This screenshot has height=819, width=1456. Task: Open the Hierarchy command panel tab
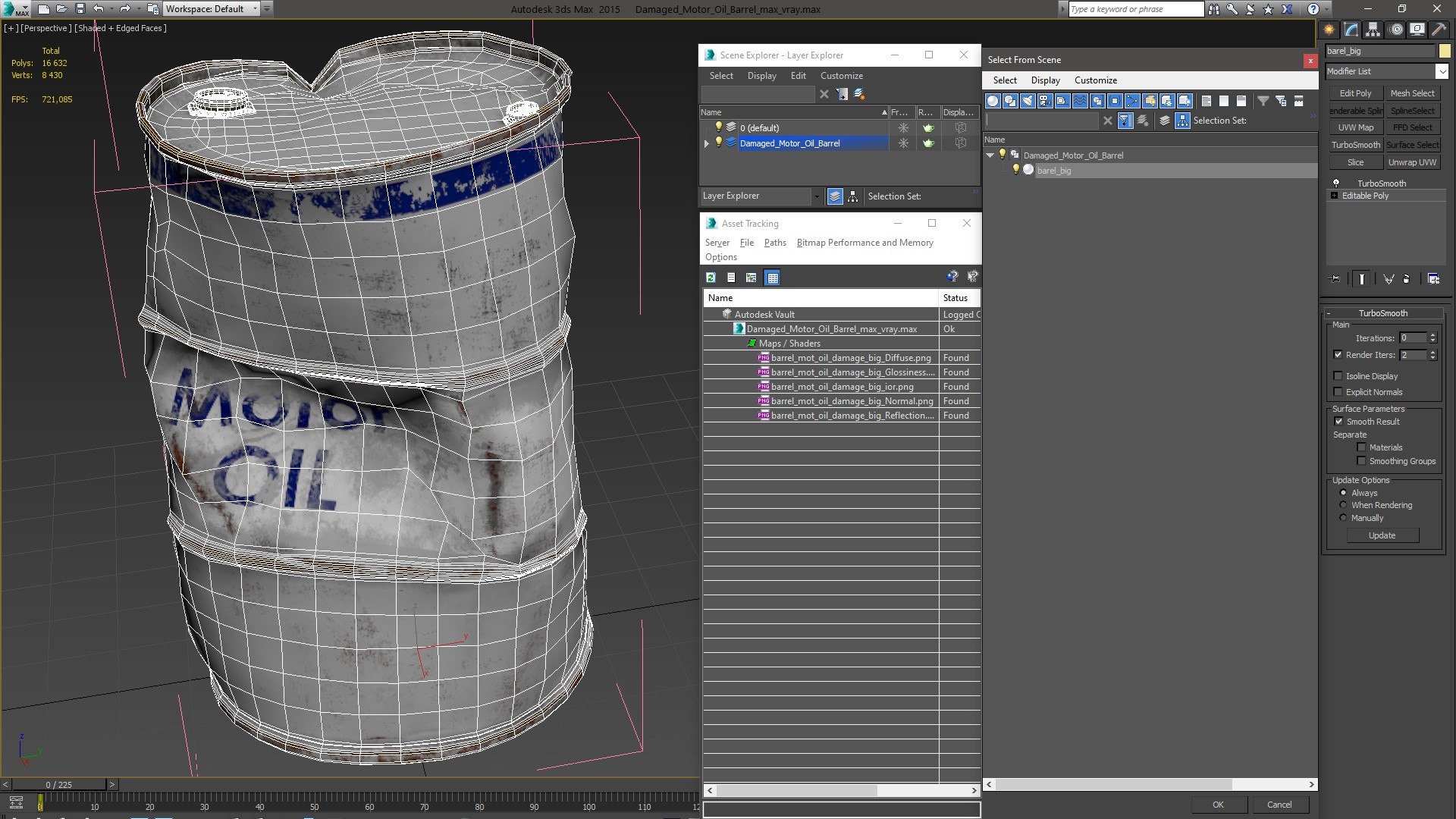coord(1373,30)
